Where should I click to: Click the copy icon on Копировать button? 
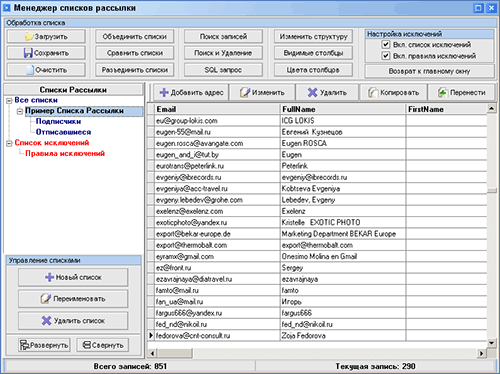[373, 92]
